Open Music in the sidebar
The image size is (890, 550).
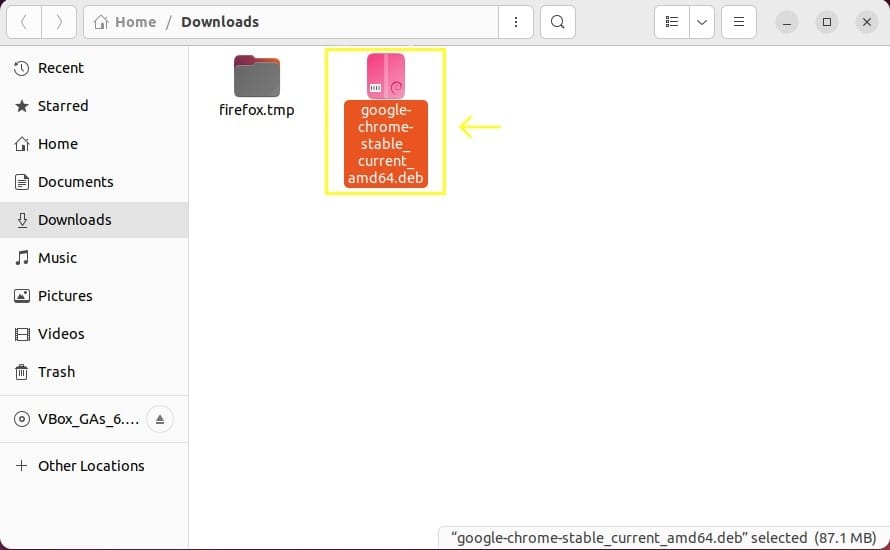pos(94,258)
